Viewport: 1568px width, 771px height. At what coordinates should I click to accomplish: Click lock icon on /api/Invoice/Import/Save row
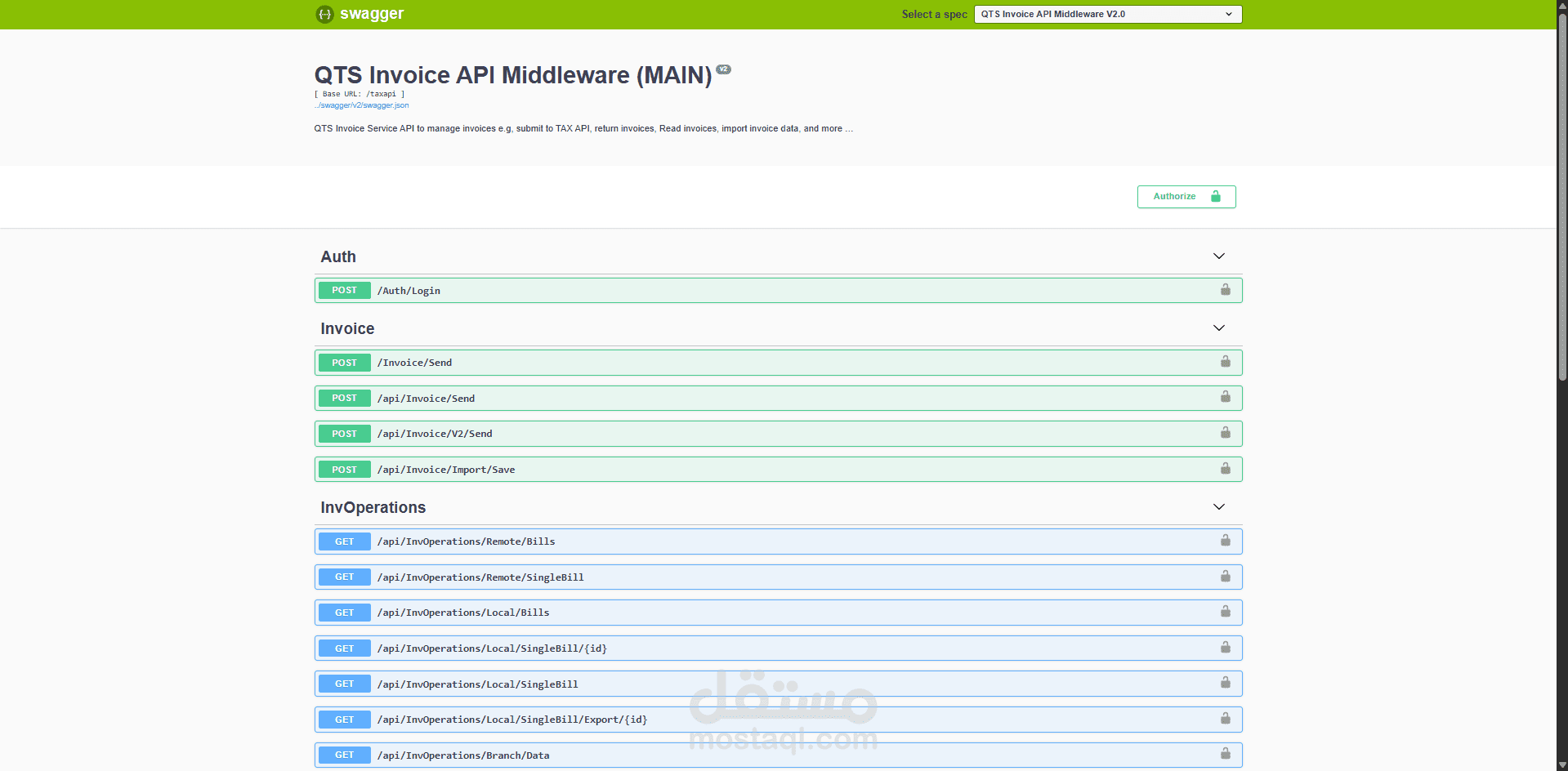pos(1225,469)
